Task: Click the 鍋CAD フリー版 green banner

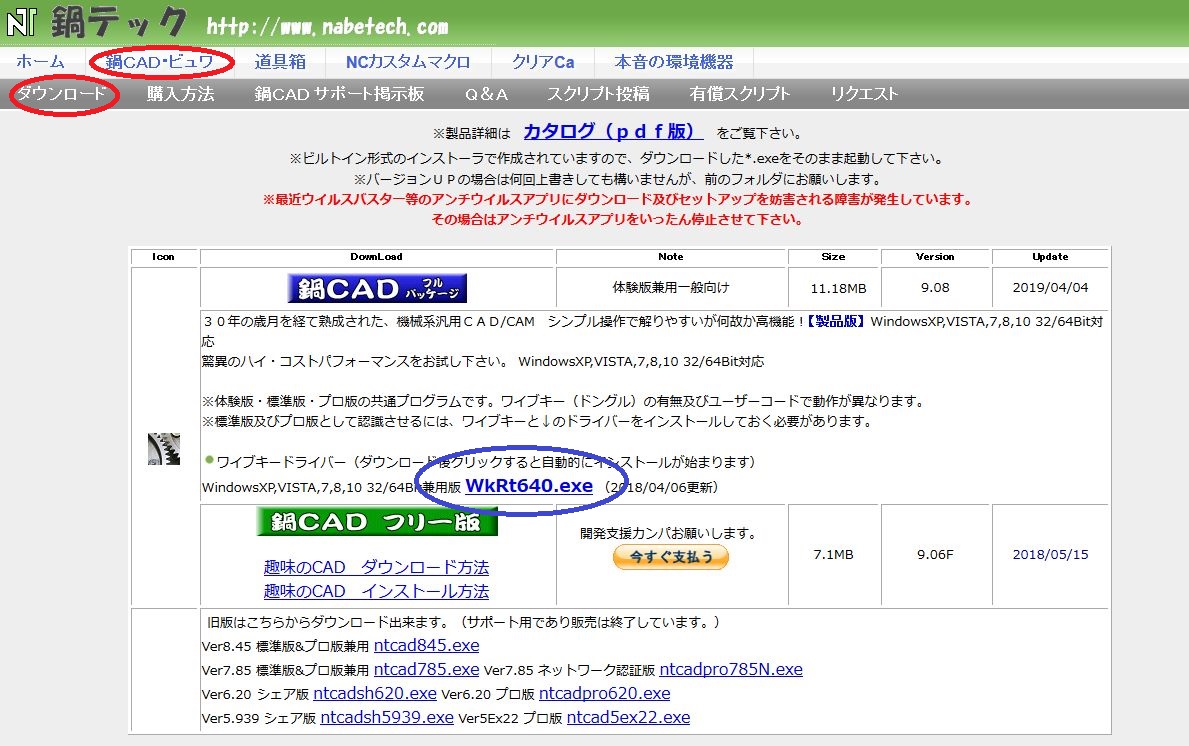Action: click(377, 522)
